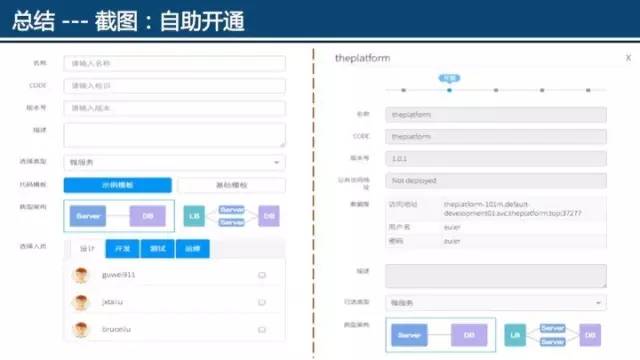This screenshot has width=640, height=360.
Task: Tick the checkbox of the middle user row
Action: coord(262,302)
